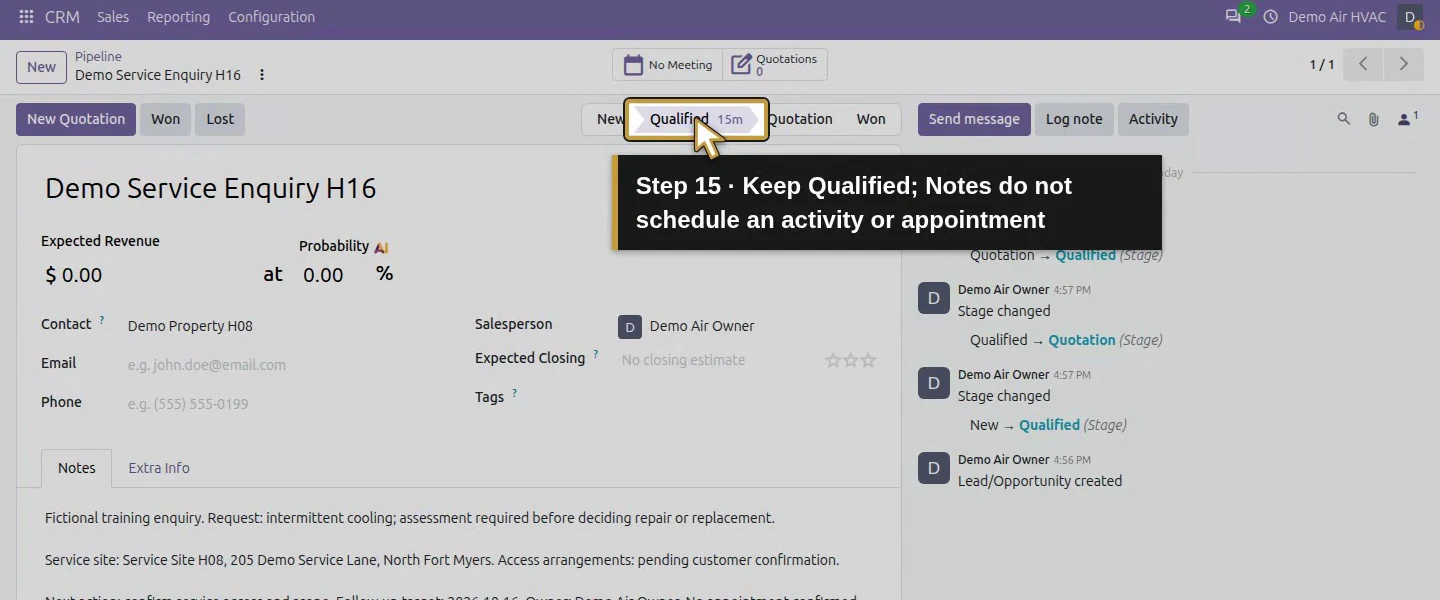Mark opportunity as Won button

tap(165, 119)
